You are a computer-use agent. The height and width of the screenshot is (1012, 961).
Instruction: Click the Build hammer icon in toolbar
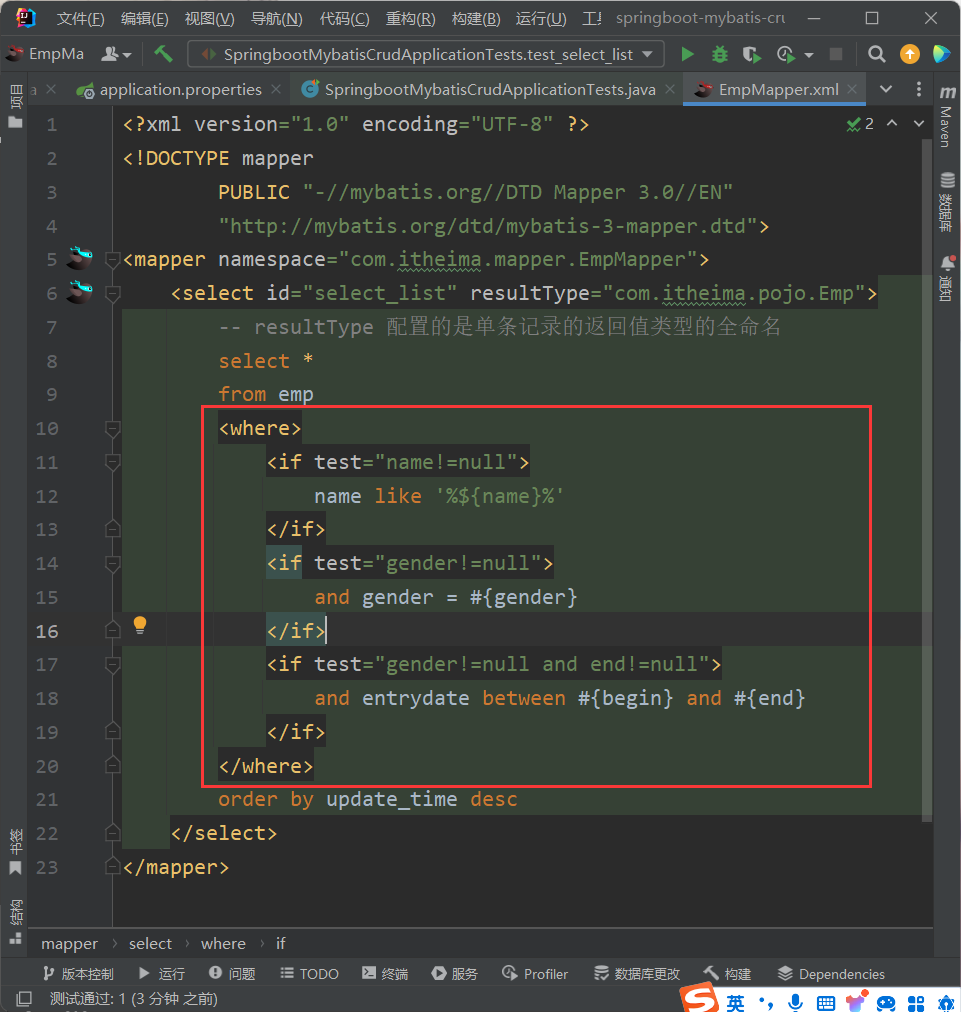coord(163,54)
